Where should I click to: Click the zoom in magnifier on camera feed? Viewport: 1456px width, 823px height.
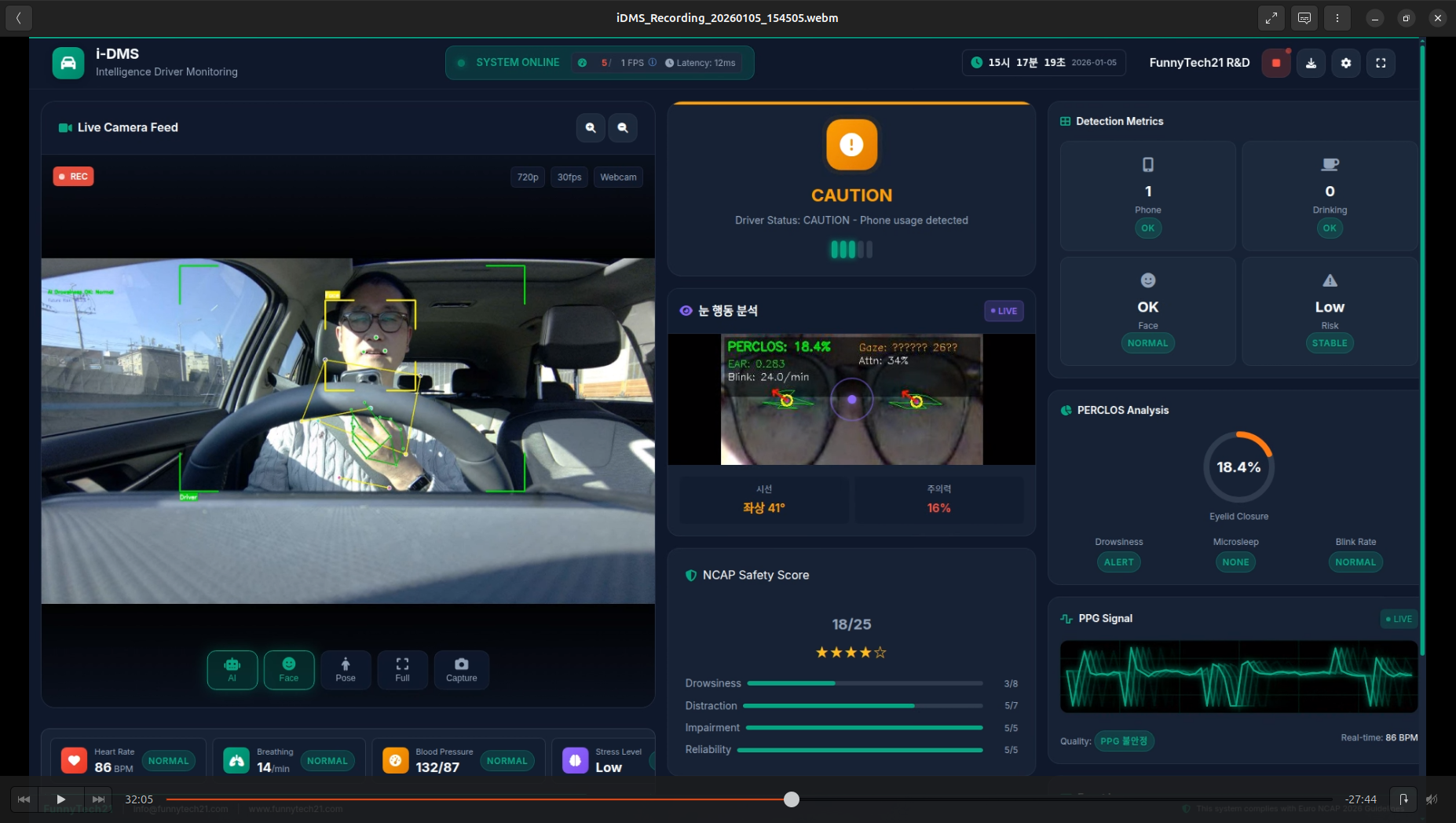click(x=591, y=127)
